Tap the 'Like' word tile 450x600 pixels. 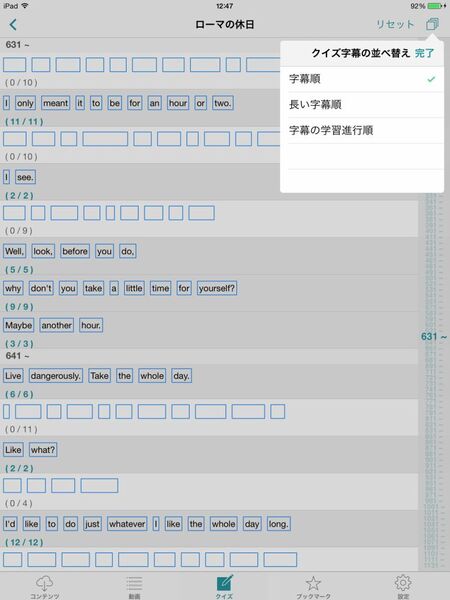pyautogui.click(x=13, y=450)
